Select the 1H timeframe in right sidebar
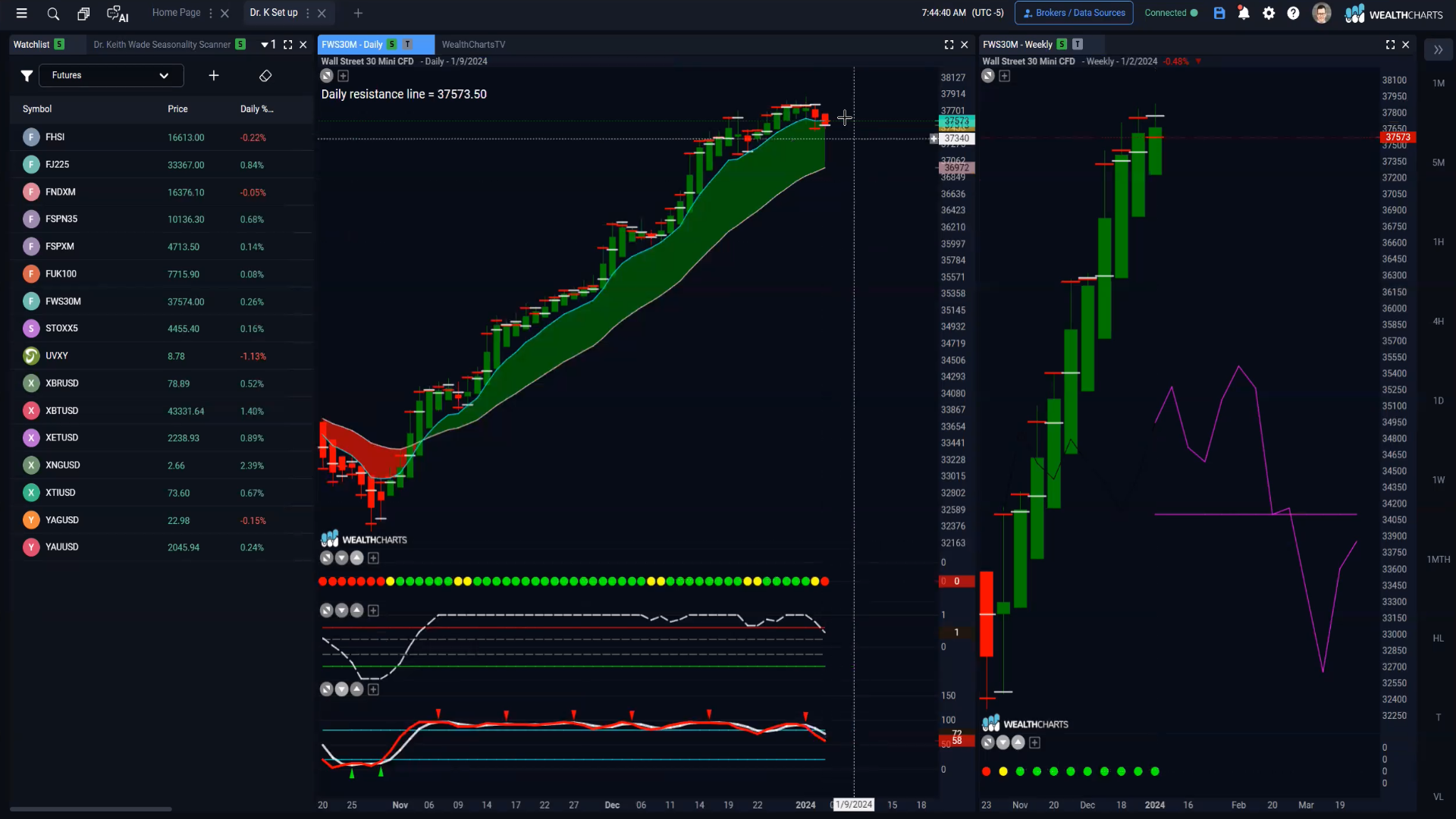The width and height of the screenshot is (1456, 819). click(x=1439, y=242)
